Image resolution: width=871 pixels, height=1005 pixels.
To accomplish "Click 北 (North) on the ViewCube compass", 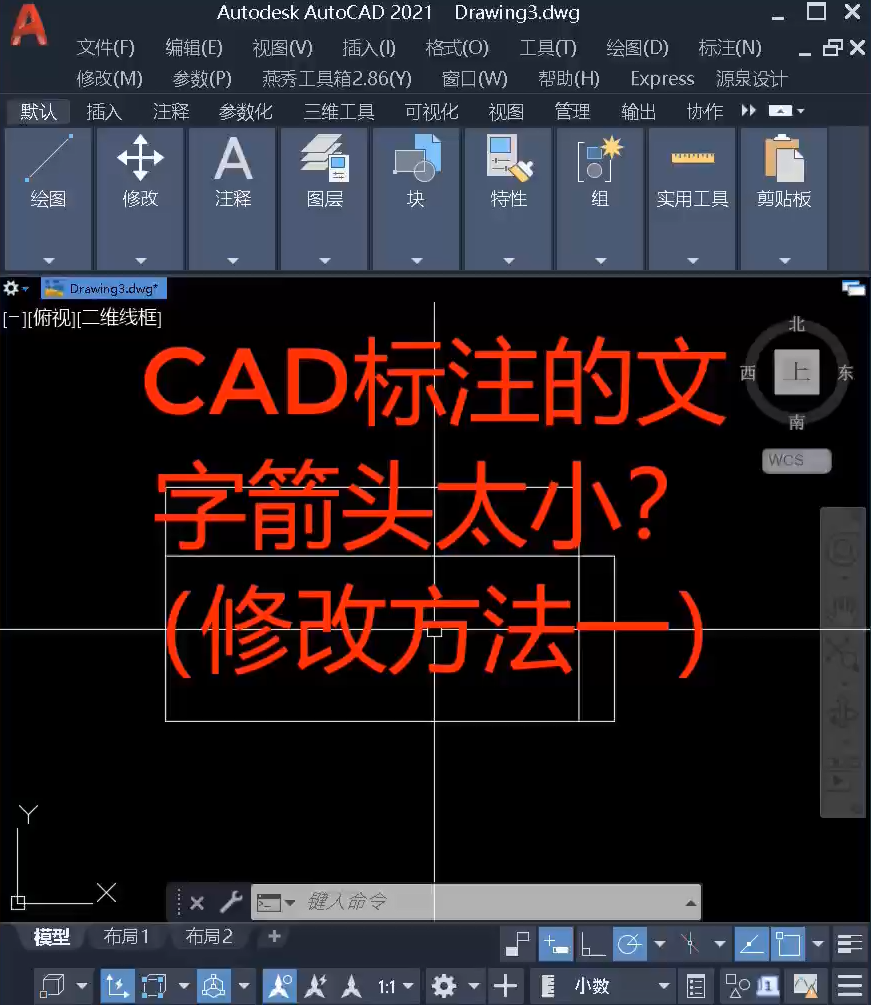I will click(x=797, y=324).
